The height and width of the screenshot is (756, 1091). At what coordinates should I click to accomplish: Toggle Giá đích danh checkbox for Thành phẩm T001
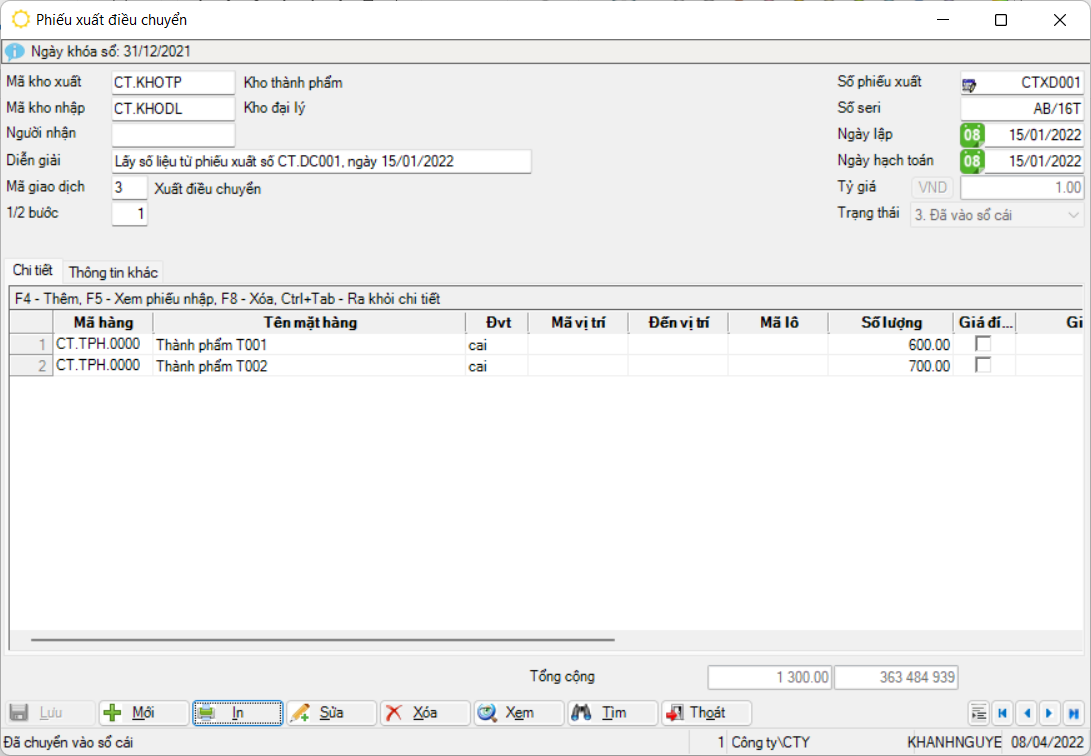pos(983,344)
